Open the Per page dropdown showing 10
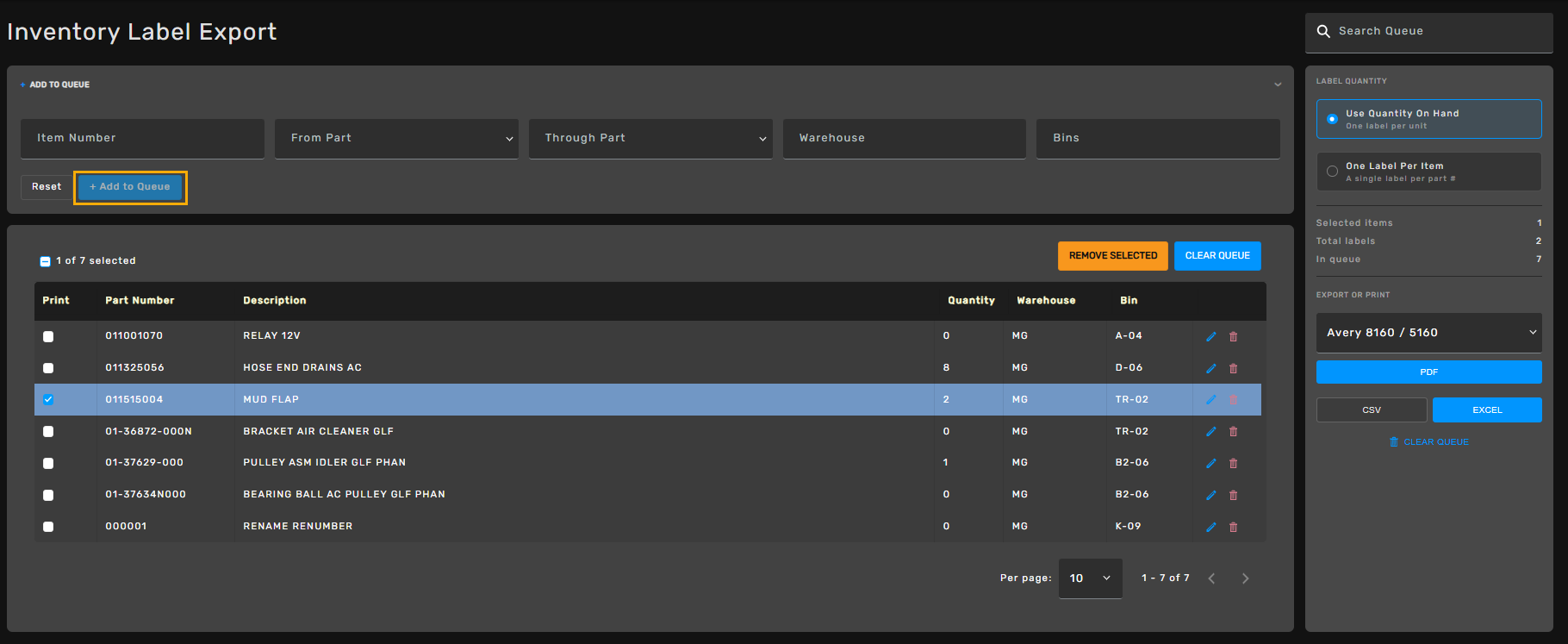The height and width of the screenshot is (644, 1568). [1090, 578]
